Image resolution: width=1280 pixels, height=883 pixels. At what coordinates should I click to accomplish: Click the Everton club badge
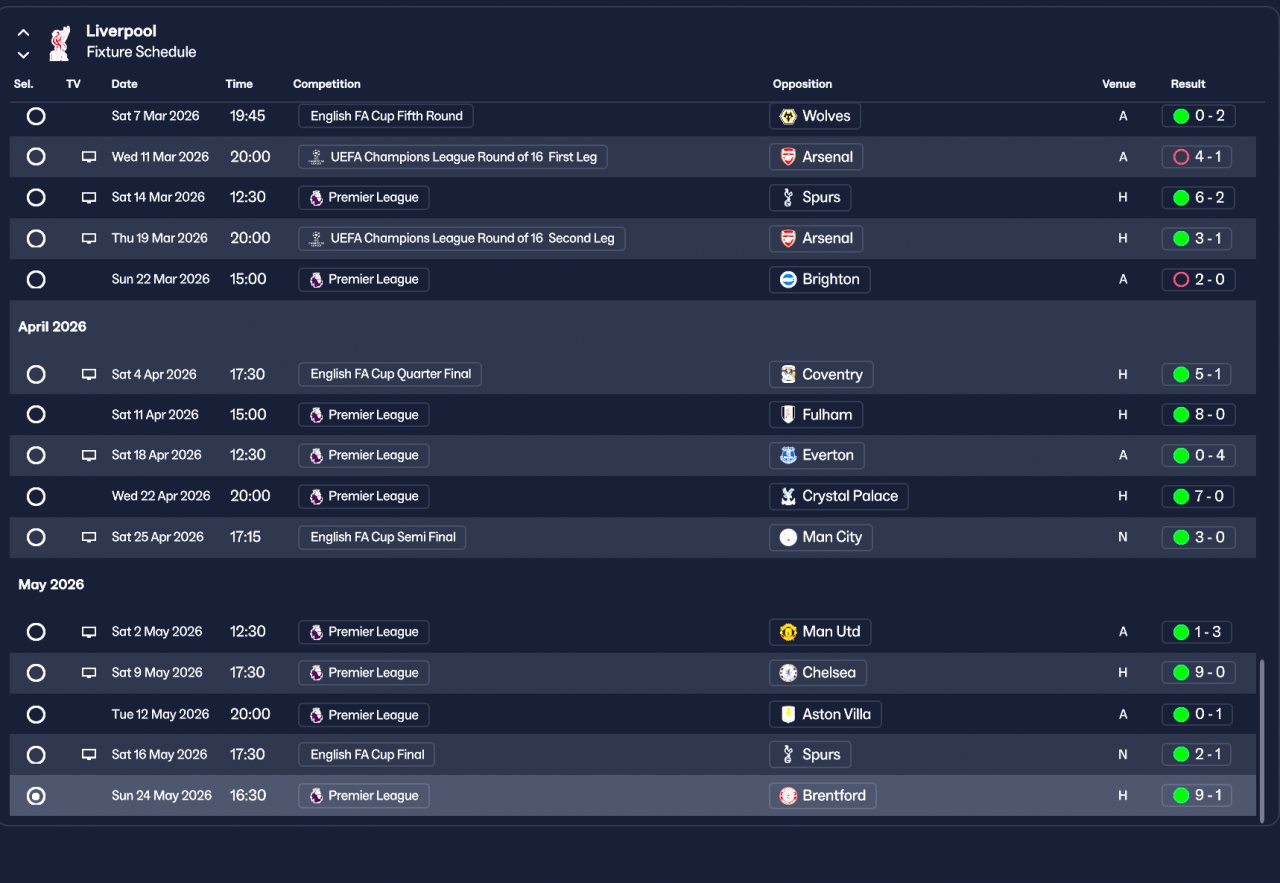(x=788, y=456)
